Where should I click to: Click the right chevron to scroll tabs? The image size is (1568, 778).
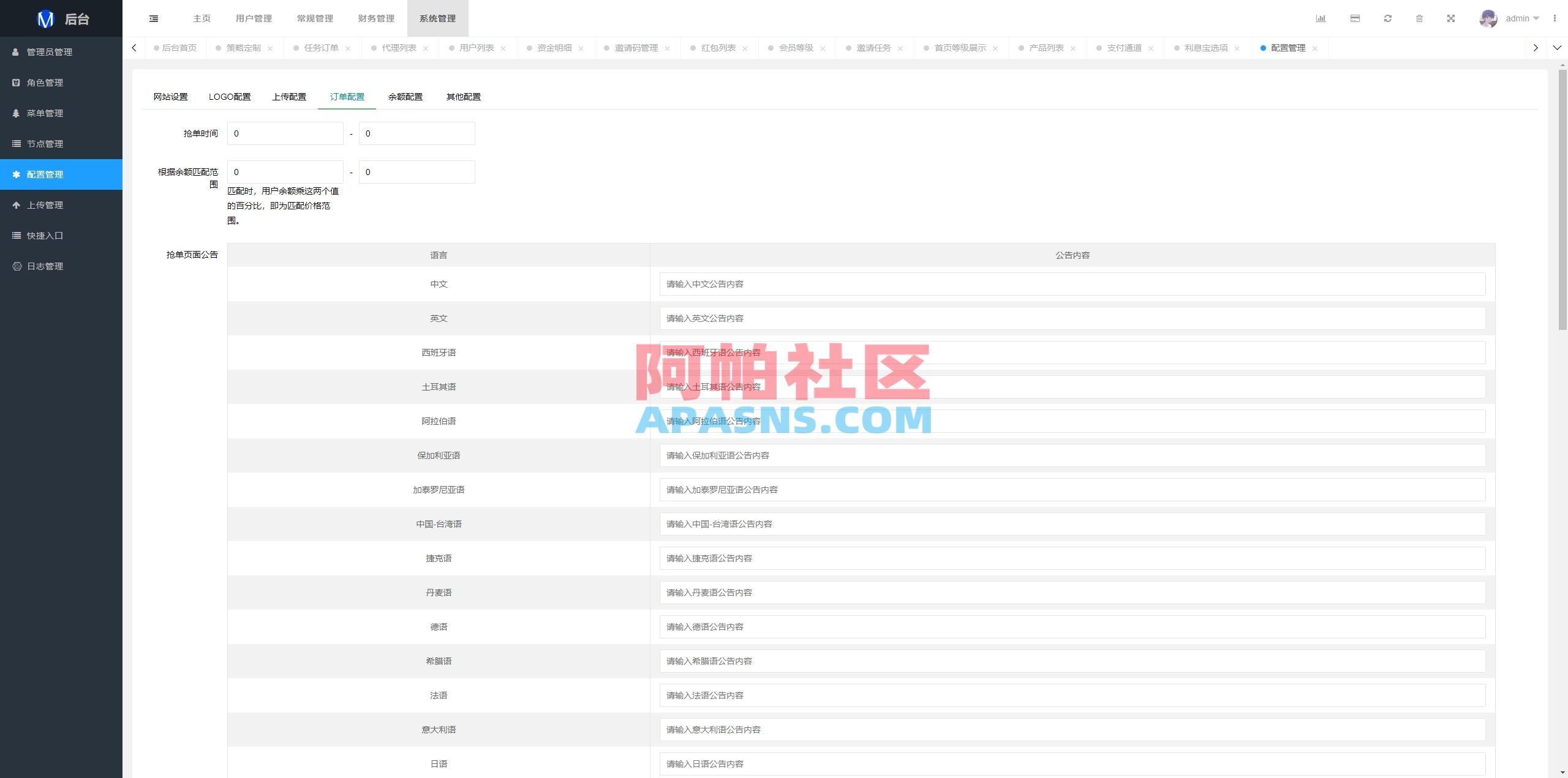coord(1536,47)
